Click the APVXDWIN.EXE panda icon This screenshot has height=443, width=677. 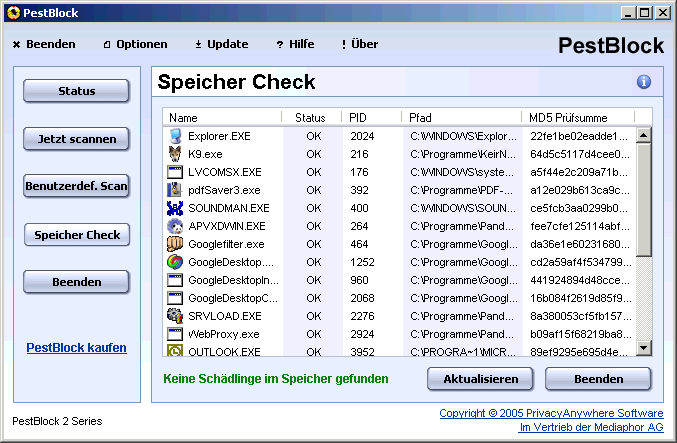[175, 226]
